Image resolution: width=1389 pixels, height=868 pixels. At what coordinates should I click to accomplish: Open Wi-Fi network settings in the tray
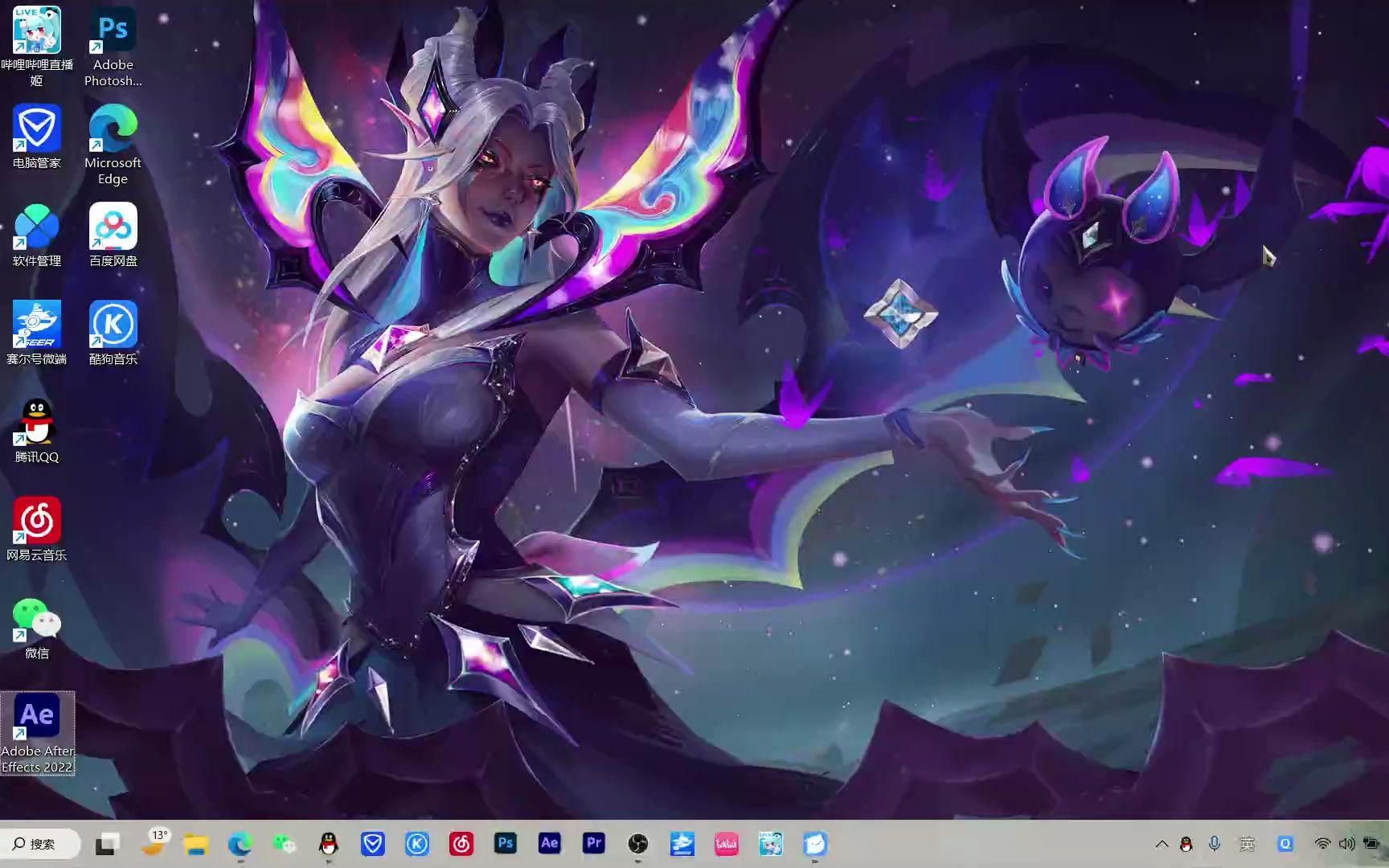pos(1322,844)
